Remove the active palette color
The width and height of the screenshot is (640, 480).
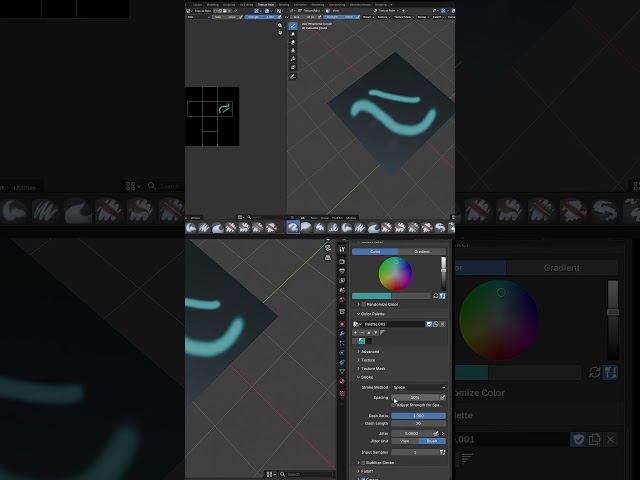point(362,333)
